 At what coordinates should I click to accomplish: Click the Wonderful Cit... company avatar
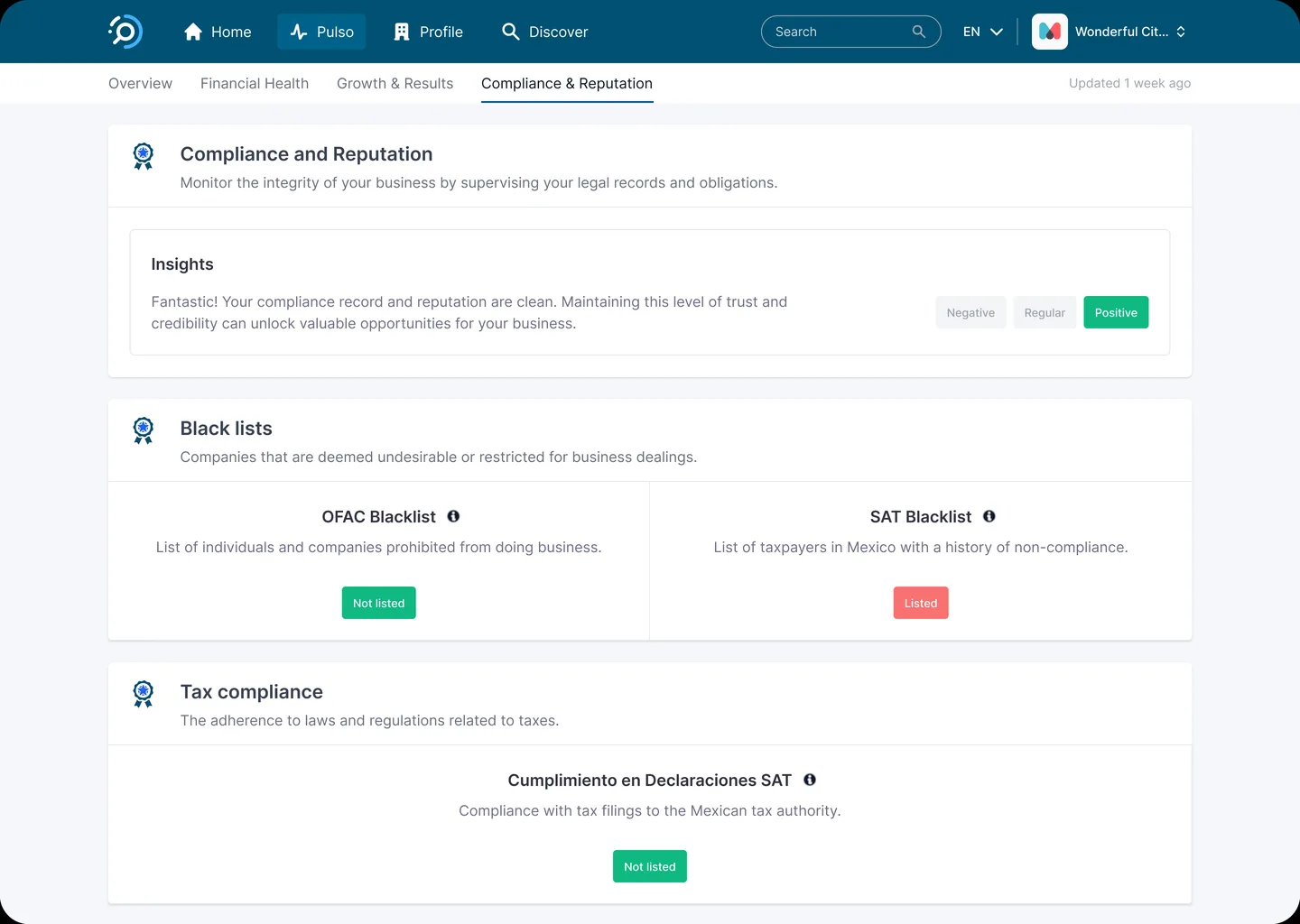tap(1050, 32)
